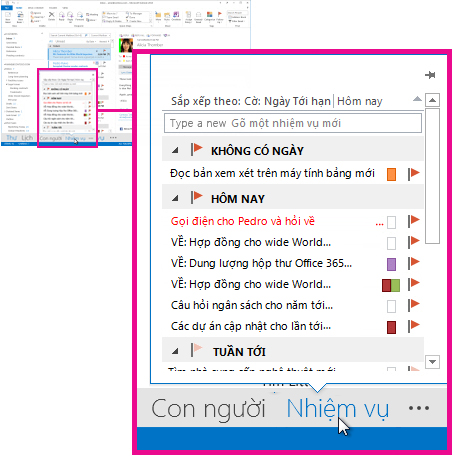The width and height of the screenshot is (452, 457).
Task: Pin the tasks peek using the pushpin icon
Action: pyautogui.click(x=430, y=75)
